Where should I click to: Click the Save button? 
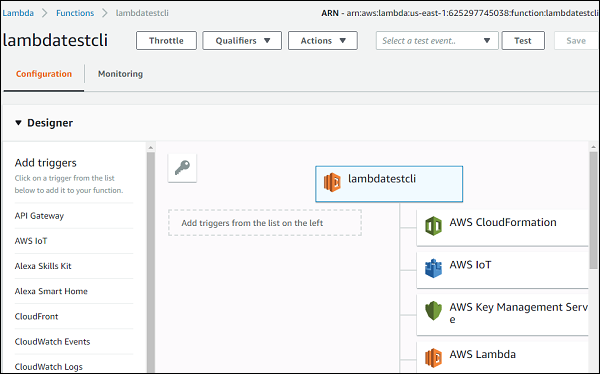click(x=576, y=41)
